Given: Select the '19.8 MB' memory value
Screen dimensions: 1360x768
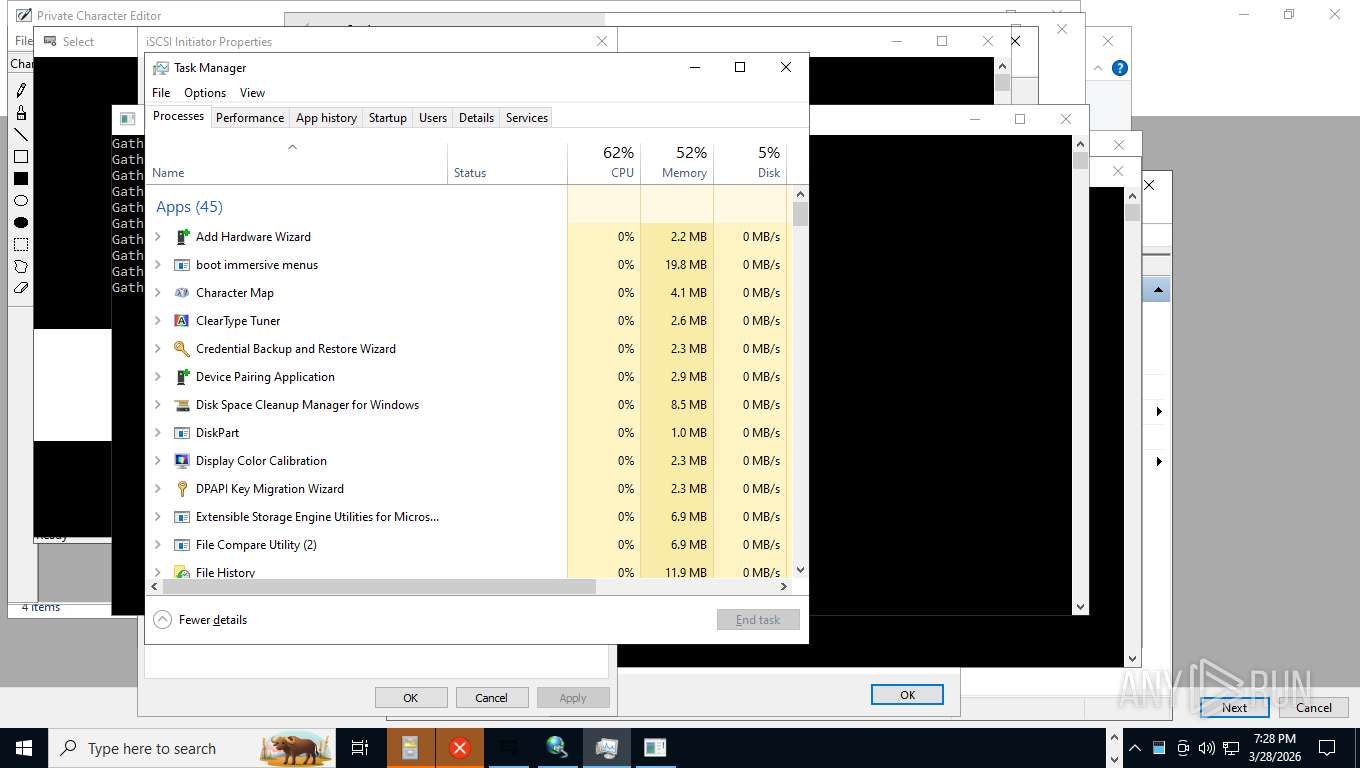Looking at the screenshot, I should coord(685,265).
